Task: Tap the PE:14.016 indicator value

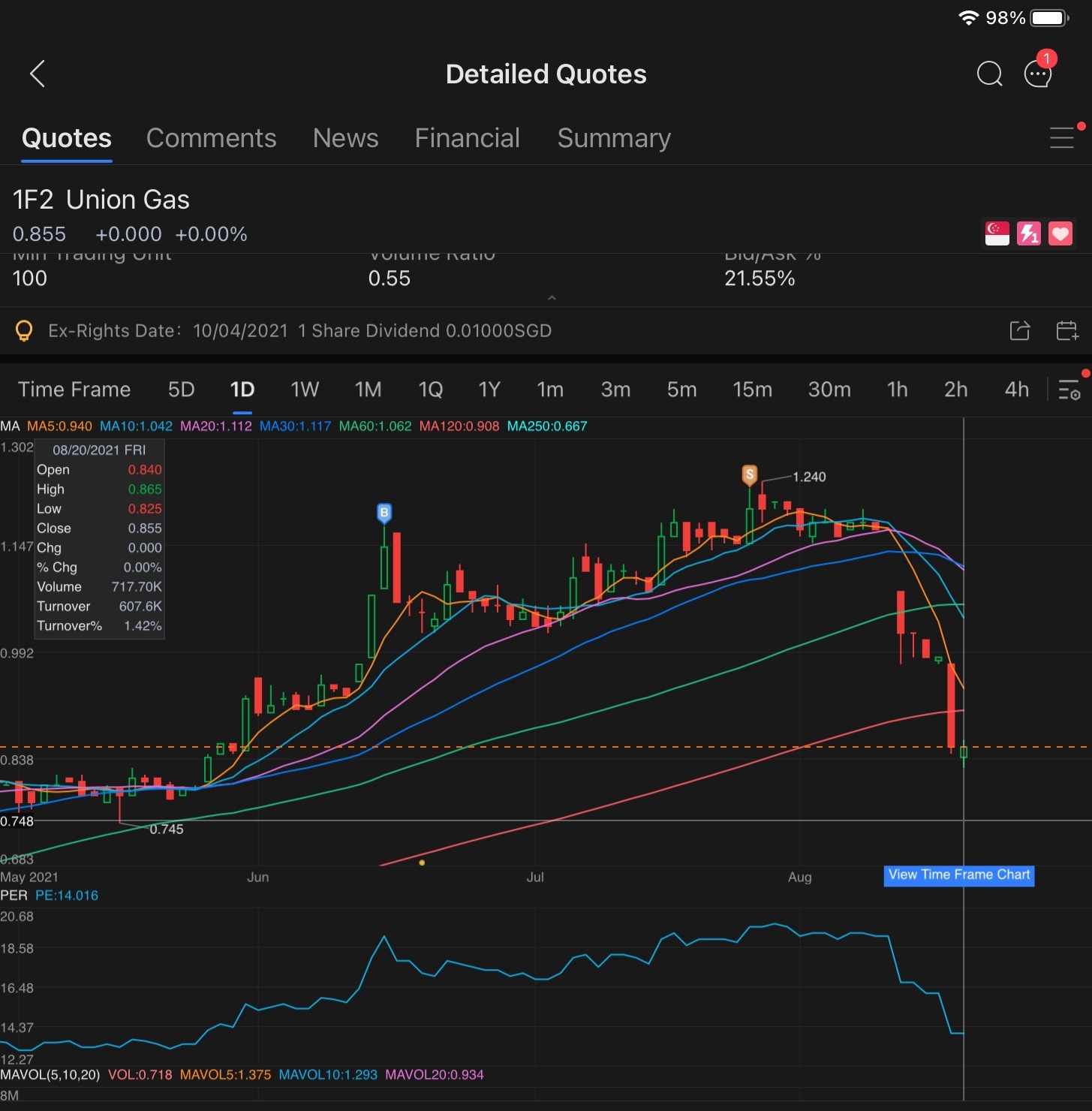Action: coord(67,896)
